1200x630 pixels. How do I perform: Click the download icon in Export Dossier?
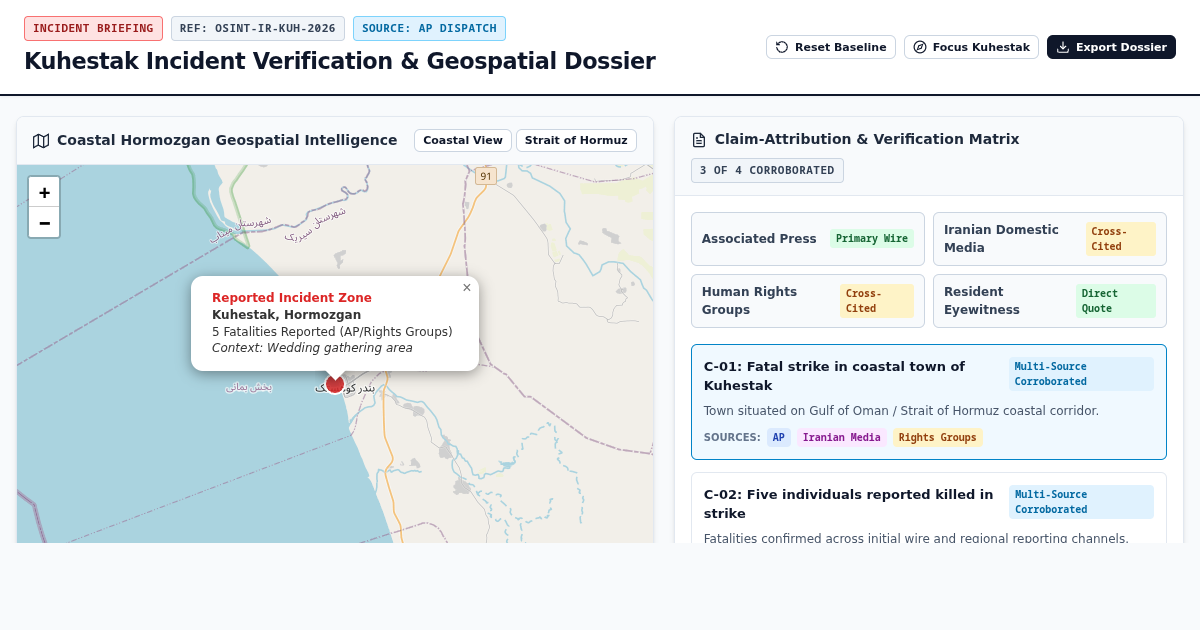pyautogui.click(x=1063, y=47)
